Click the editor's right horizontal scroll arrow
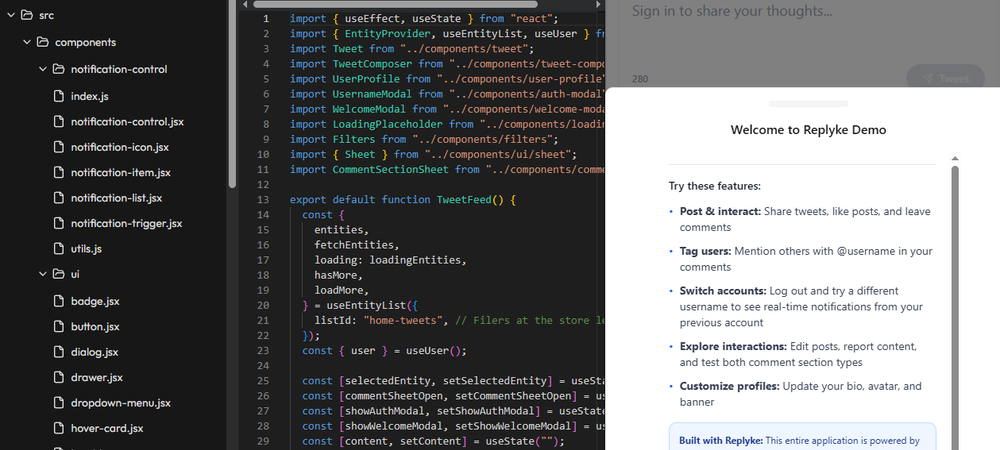The image size is (1000, 450). click(598, 4)
